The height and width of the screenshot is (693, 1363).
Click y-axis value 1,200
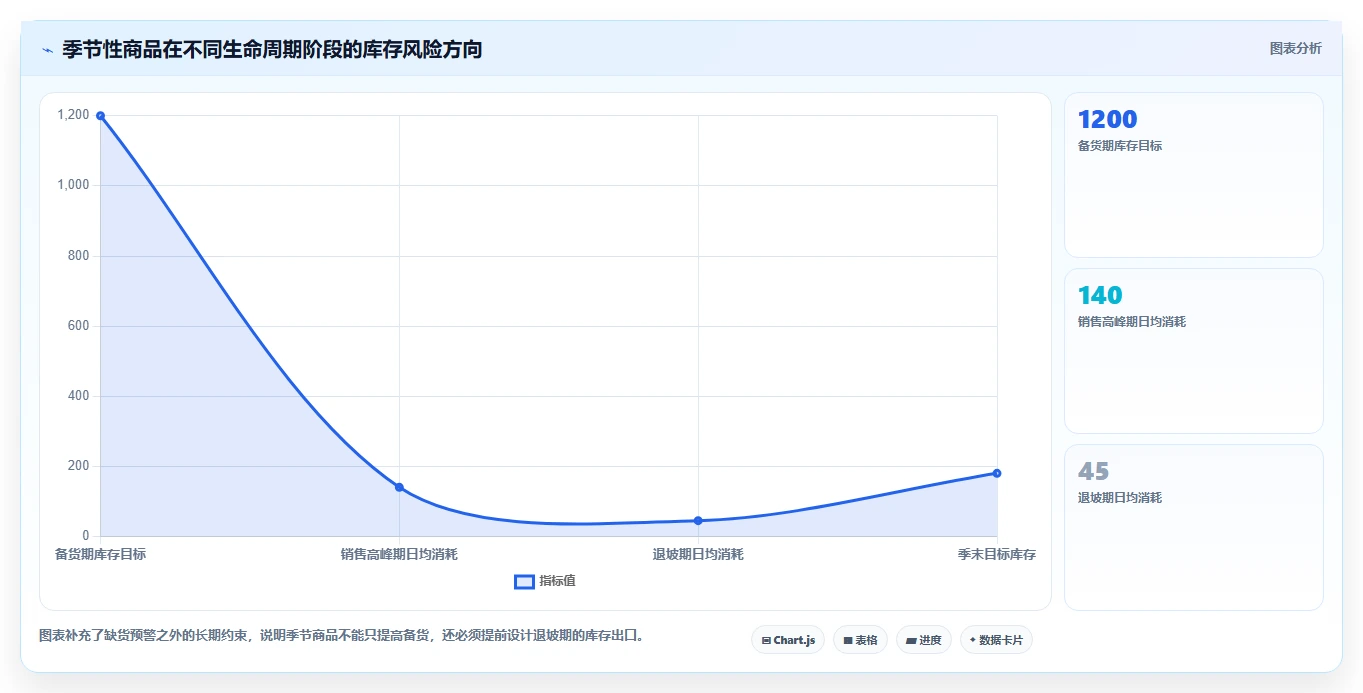tap(74, 115)
